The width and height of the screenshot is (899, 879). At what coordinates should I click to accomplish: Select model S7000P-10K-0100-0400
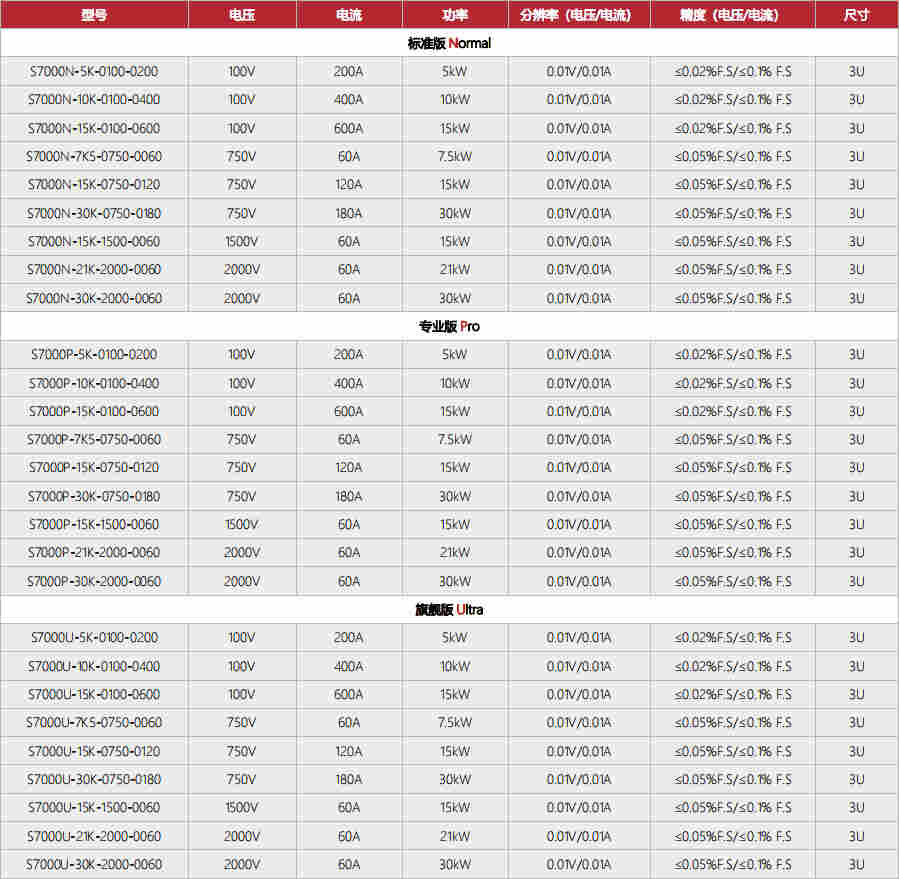pyautogui.click(x=94, y=383)
